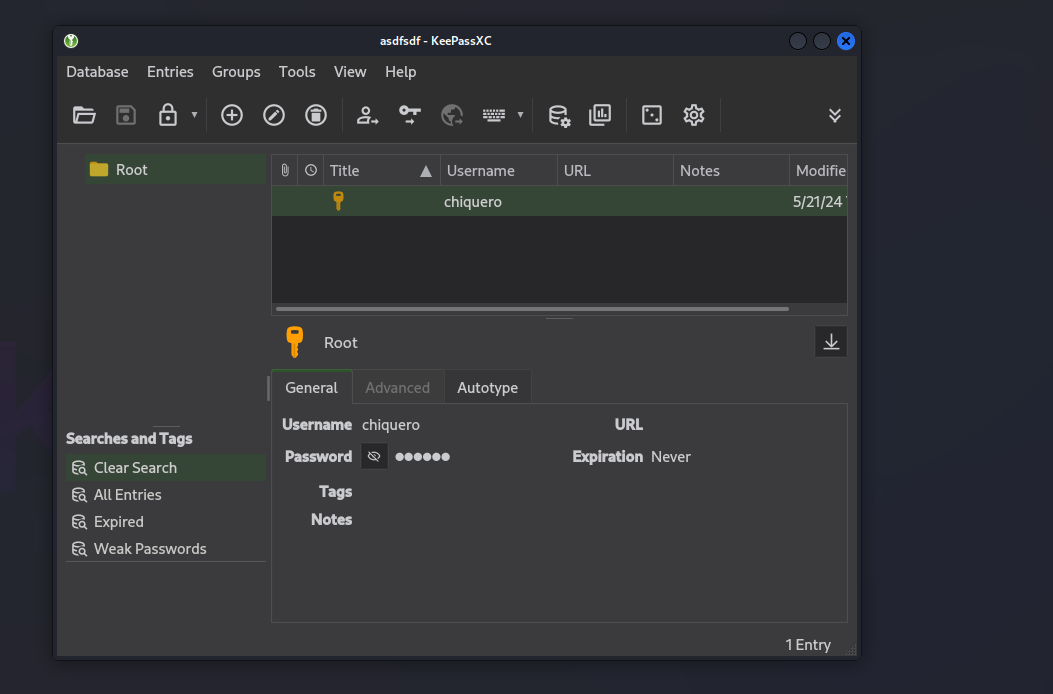Select Expired entries search
Screen dimensions: 1053x694
166,521
